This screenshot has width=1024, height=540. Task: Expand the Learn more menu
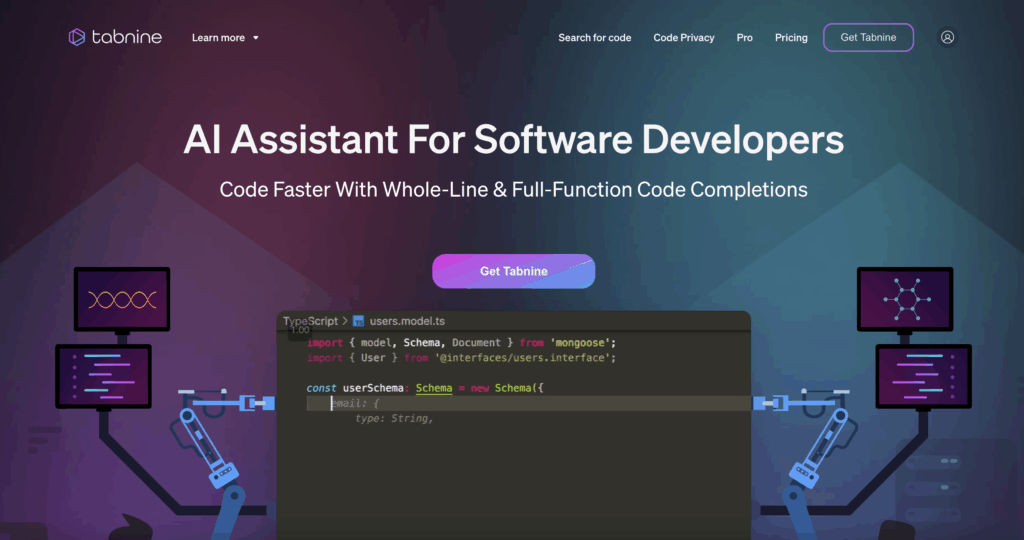tap(218, 38)
